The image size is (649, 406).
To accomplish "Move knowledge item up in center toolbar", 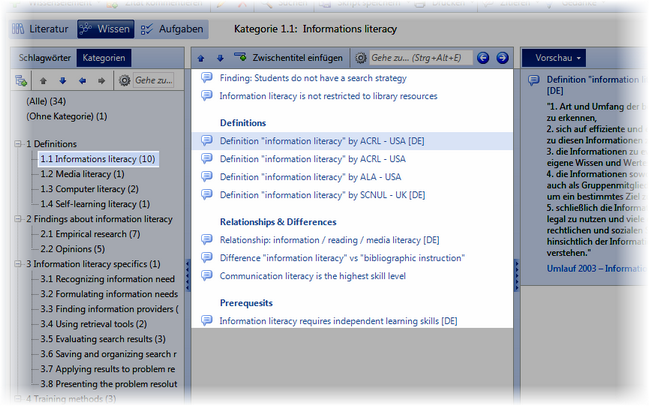I will click(201, 58).
